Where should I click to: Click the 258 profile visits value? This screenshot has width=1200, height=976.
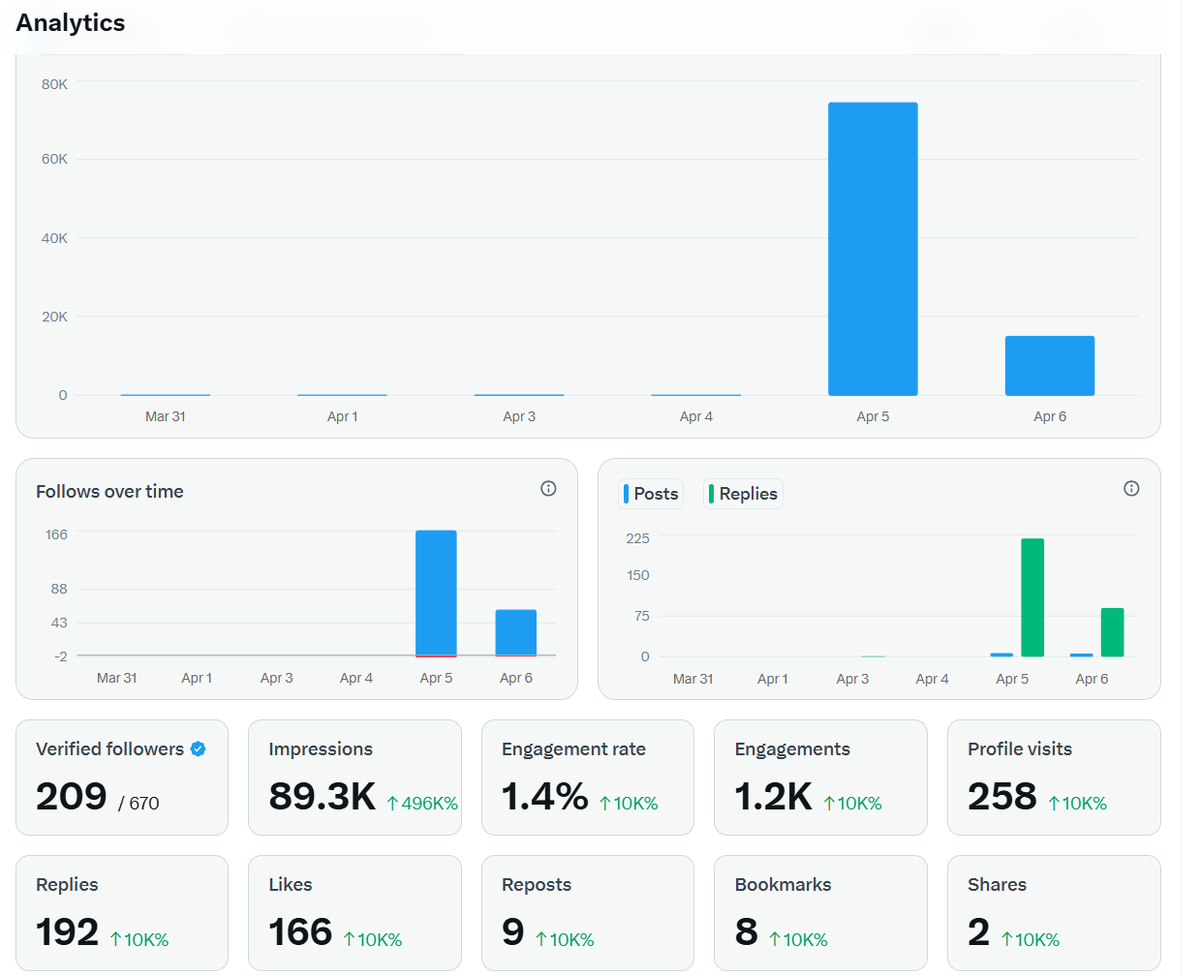1002,796
